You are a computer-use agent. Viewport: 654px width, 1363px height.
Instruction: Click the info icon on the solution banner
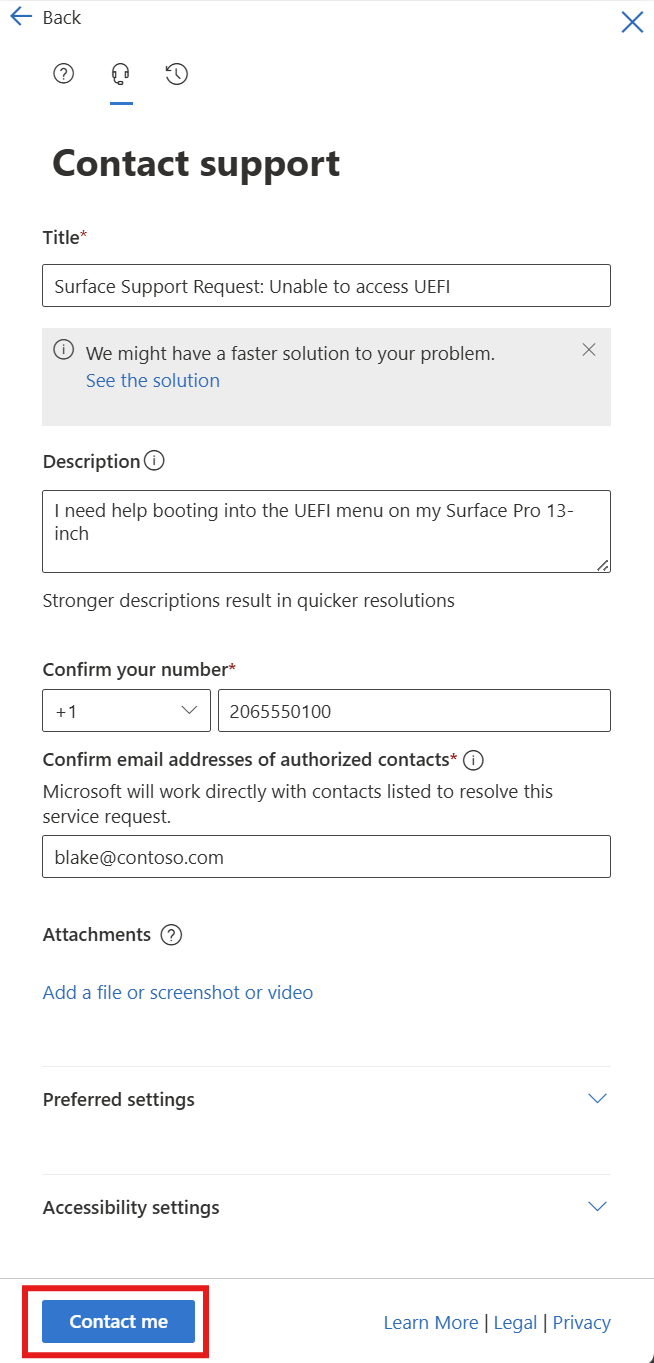[x=63, y=350]
